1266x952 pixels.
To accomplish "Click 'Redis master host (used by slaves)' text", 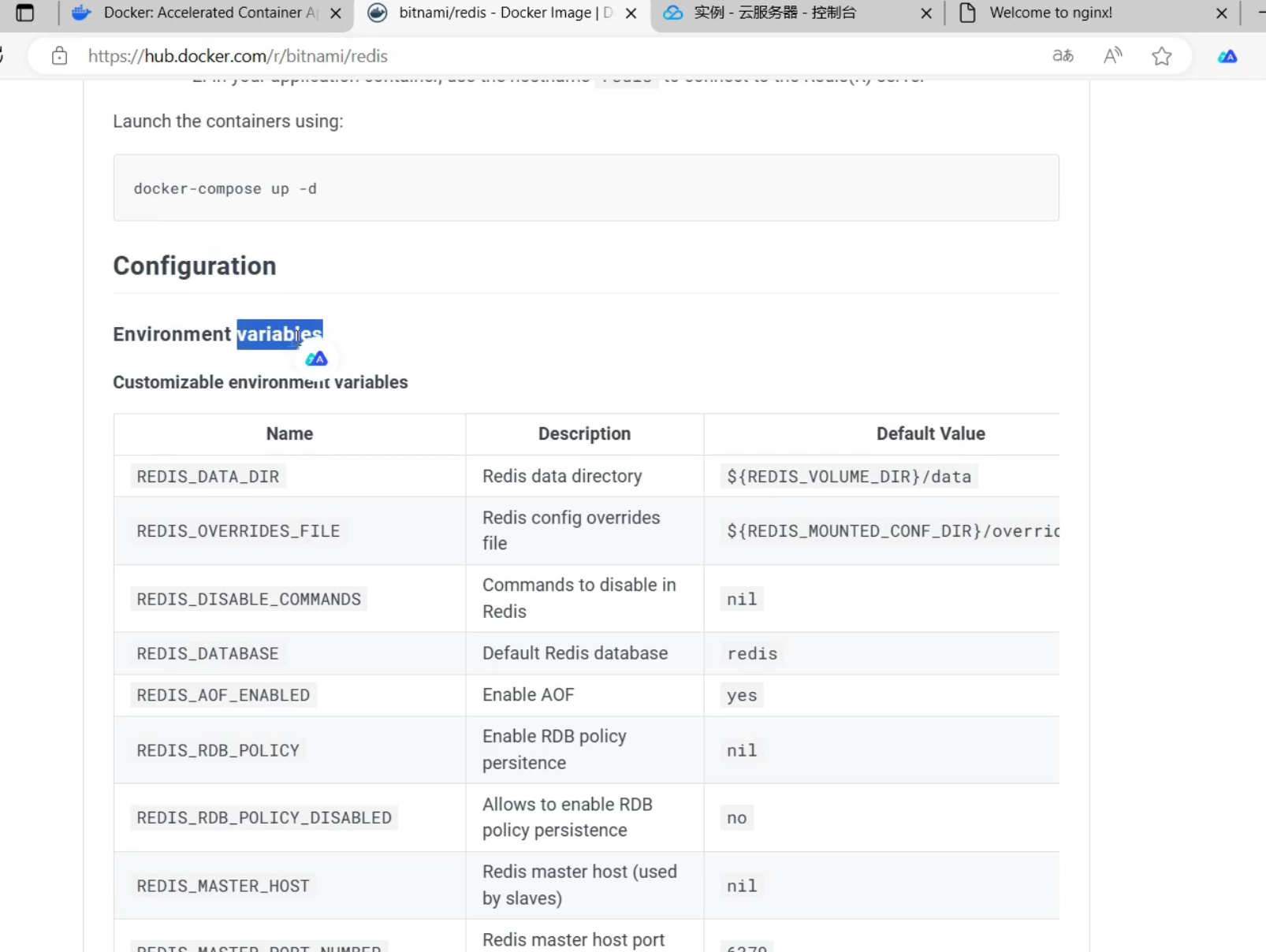I will click(x=579, y=885).
